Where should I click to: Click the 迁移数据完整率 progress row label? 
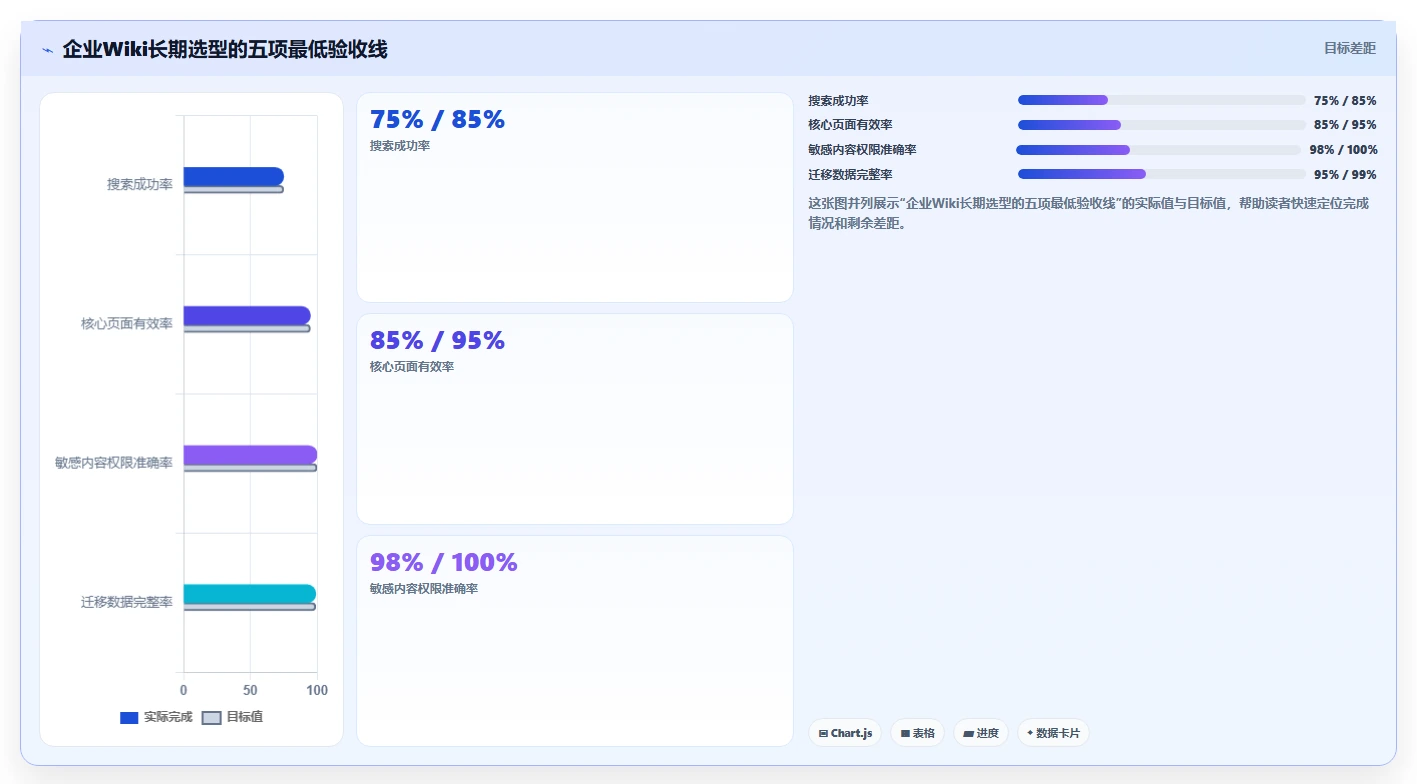click(x=850, y=175)
